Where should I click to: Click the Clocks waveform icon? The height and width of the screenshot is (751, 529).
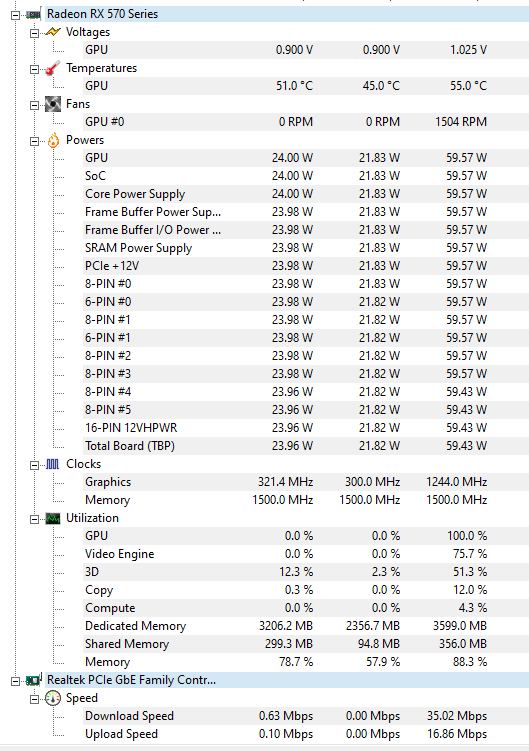tap(53, 464)
